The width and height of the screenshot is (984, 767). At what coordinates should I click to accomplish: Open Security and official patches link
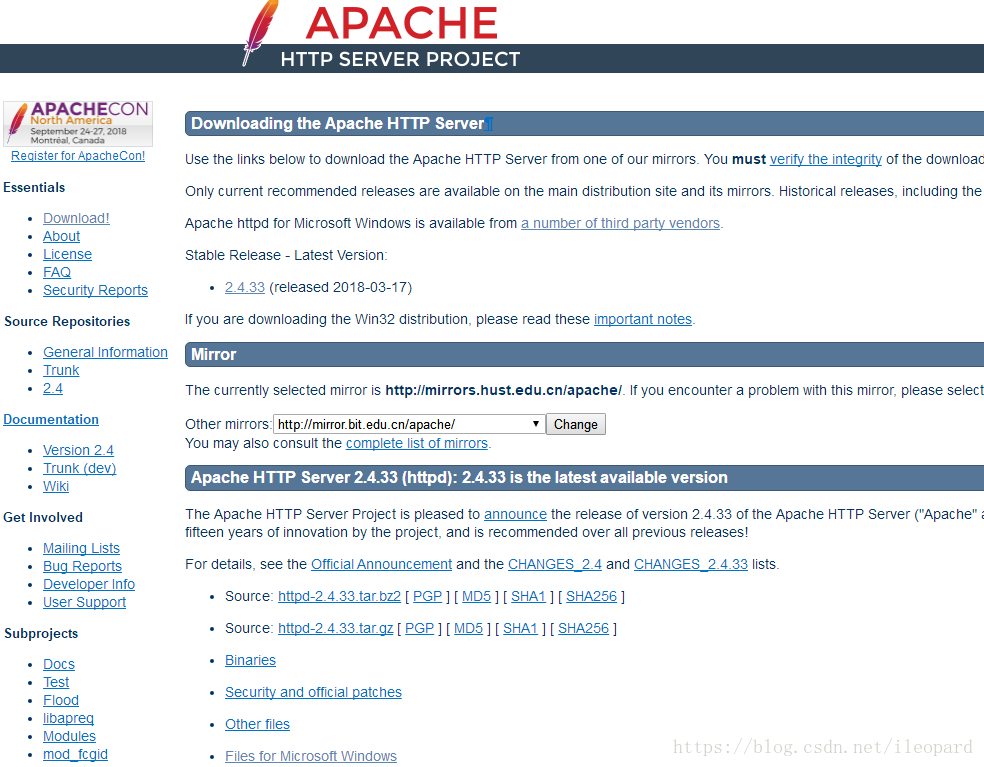point(313,692)
